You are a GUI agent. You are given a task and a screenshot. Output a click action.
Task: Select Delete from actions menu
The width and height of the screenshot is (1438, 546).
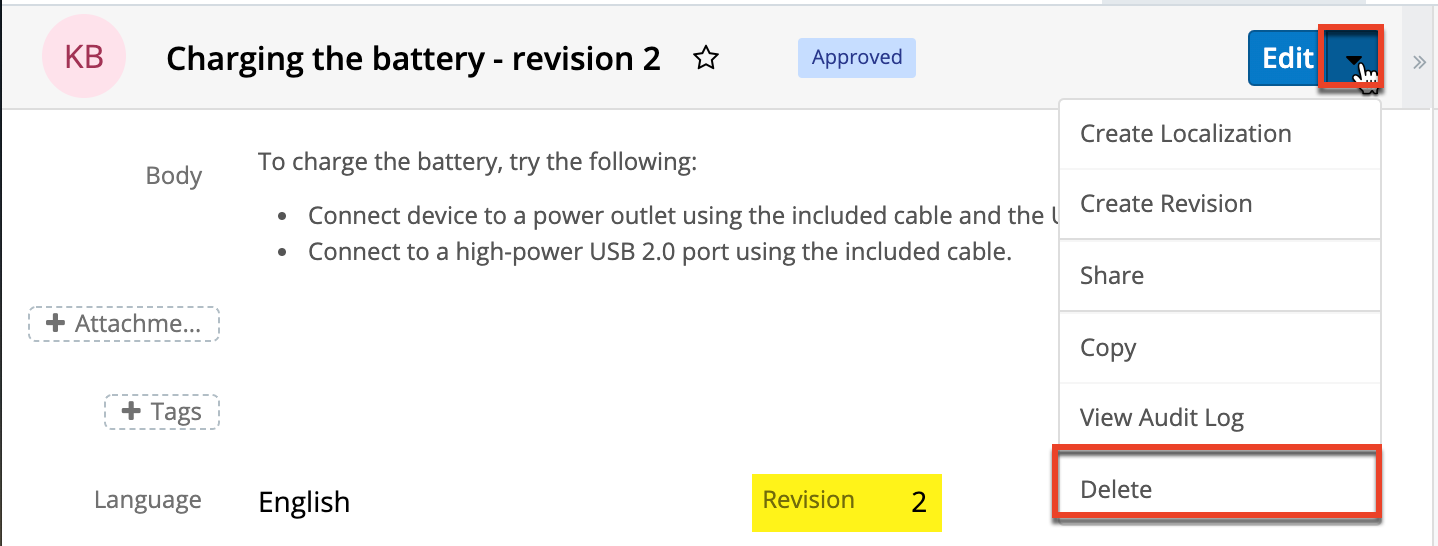tap(1116, 490)
